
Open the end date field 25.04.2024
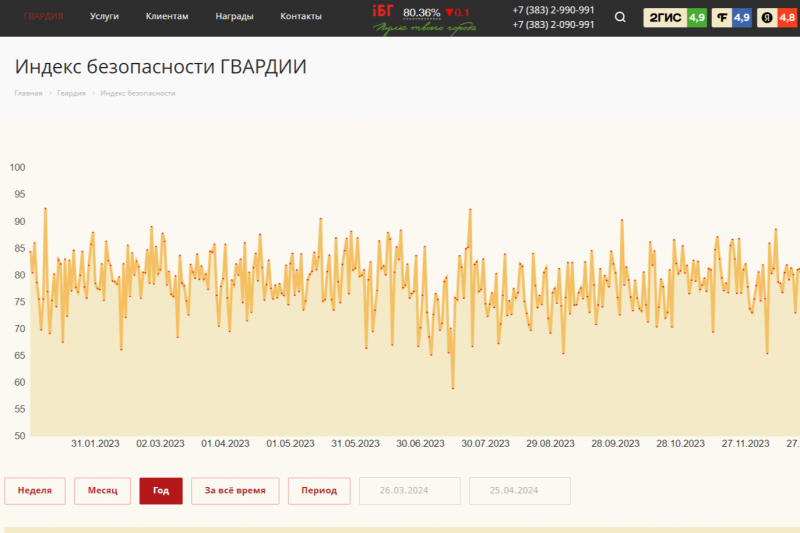(x=519, y=491)
